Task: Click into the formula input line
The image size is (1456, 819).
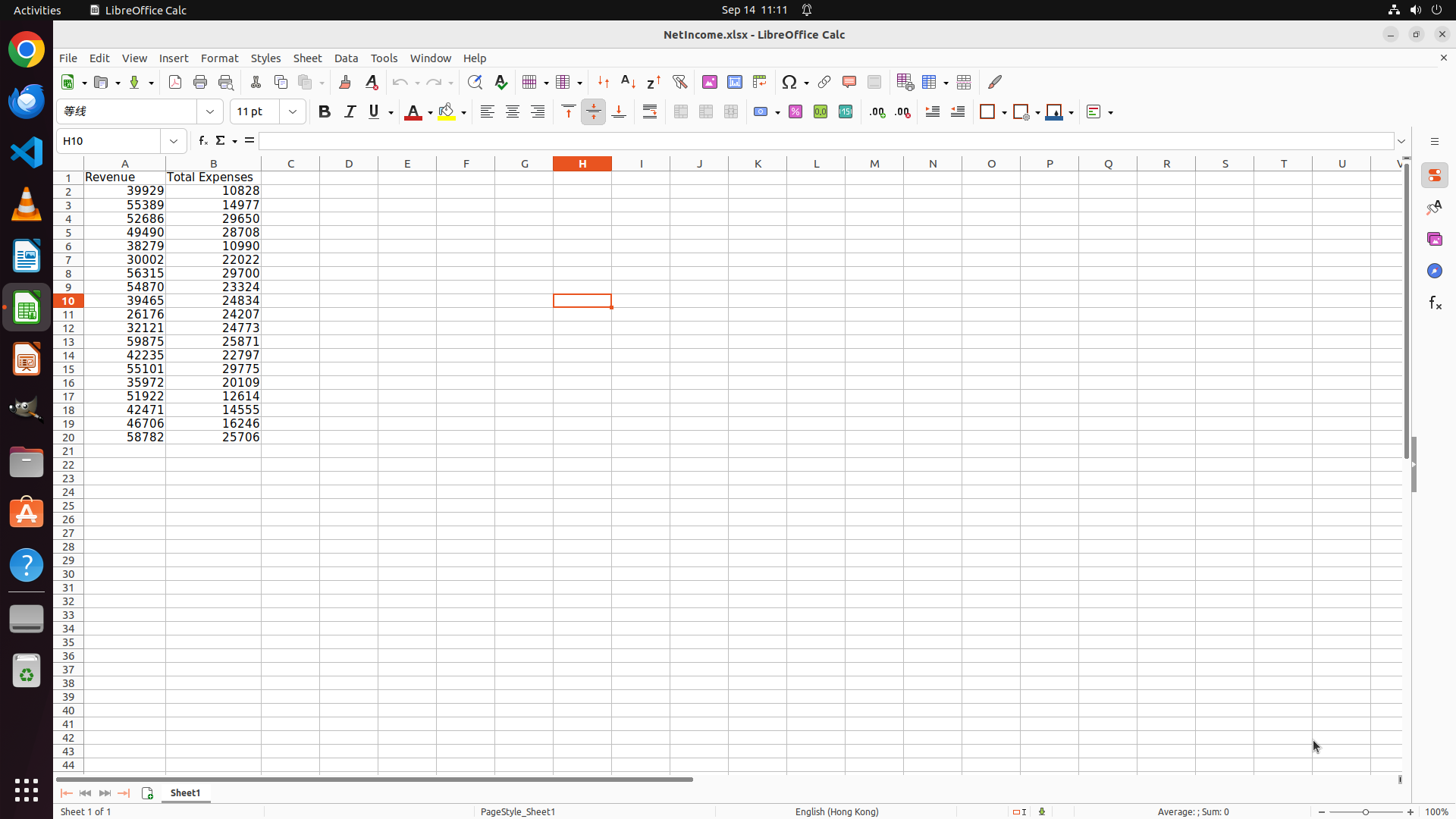Action: click(825, 141)
